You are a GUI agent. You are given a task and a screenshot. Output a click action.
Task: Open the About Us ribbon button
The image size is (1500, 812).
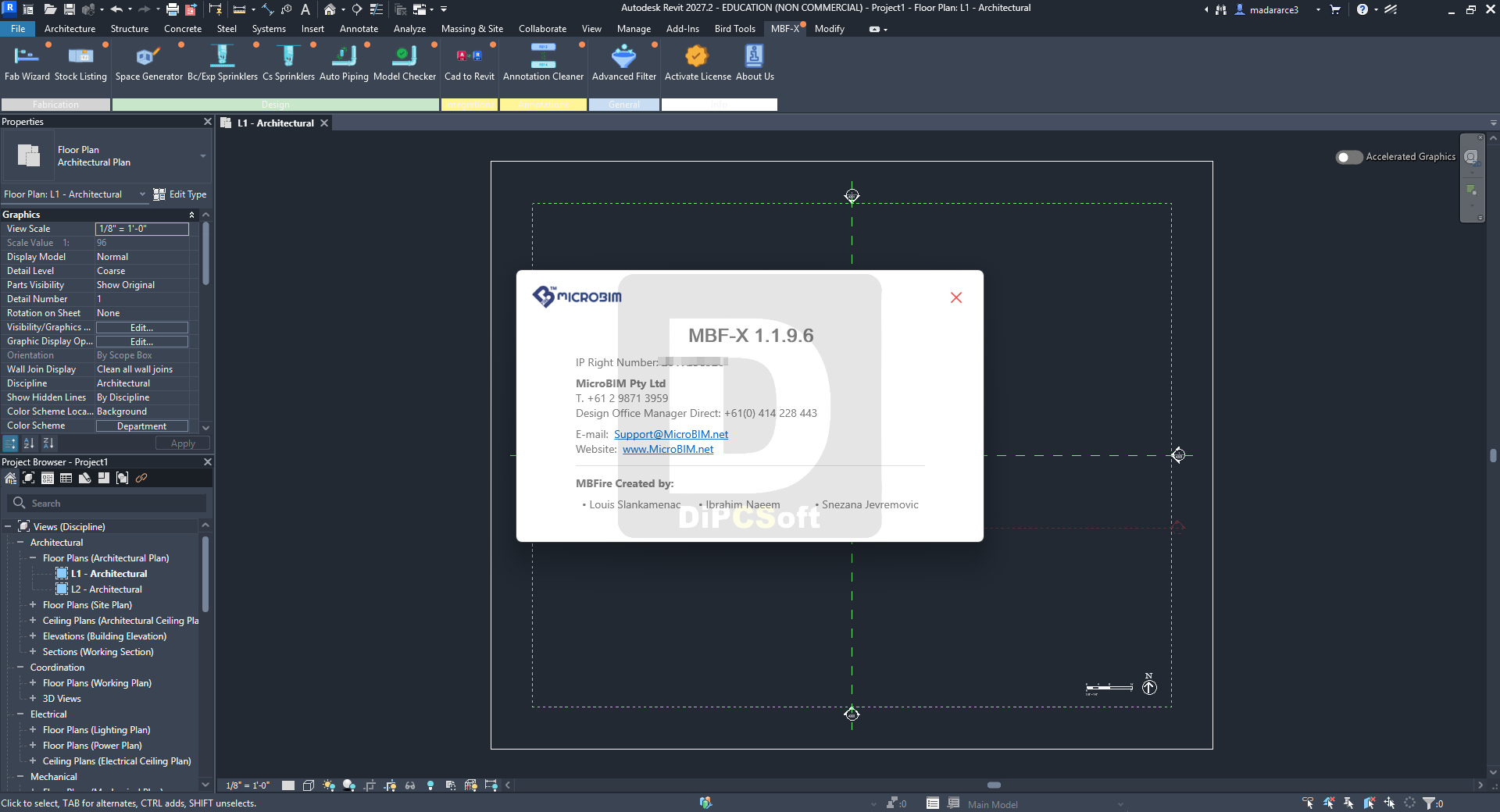point(755,62)
